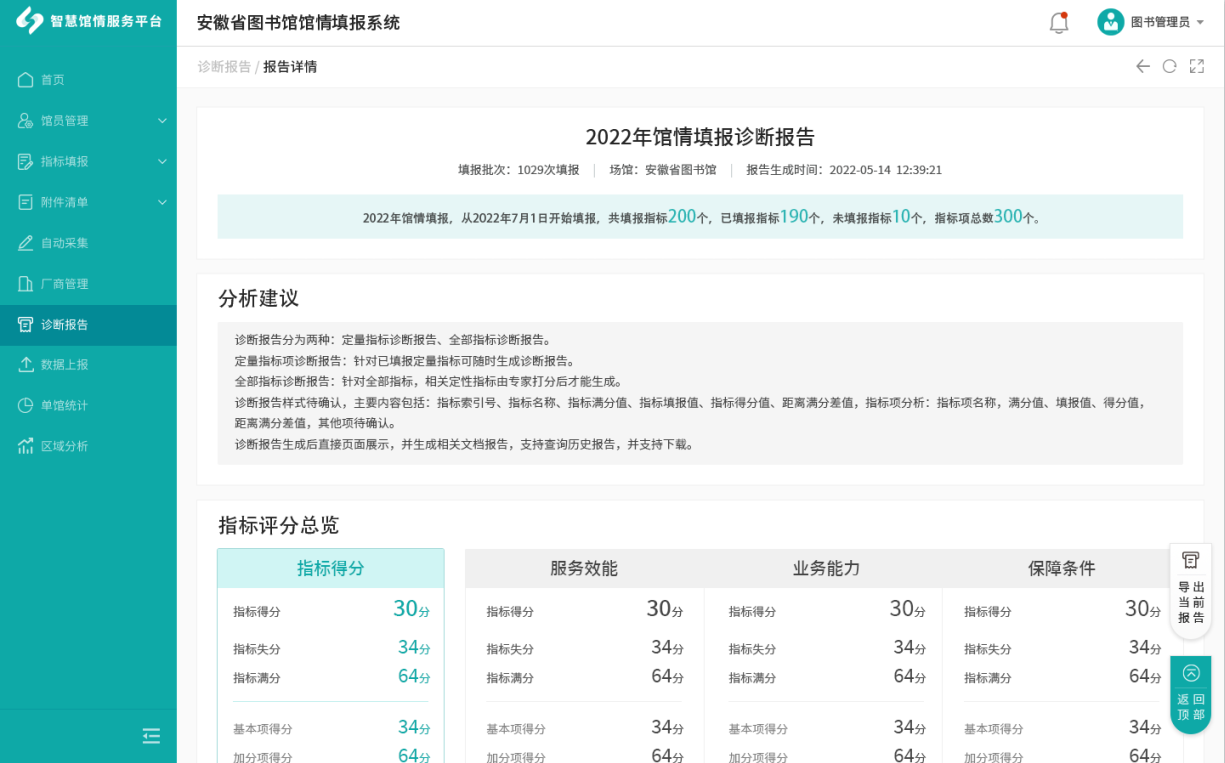
Task: Toggle fullscreen using expand icon
Action: click(1196, 66)
